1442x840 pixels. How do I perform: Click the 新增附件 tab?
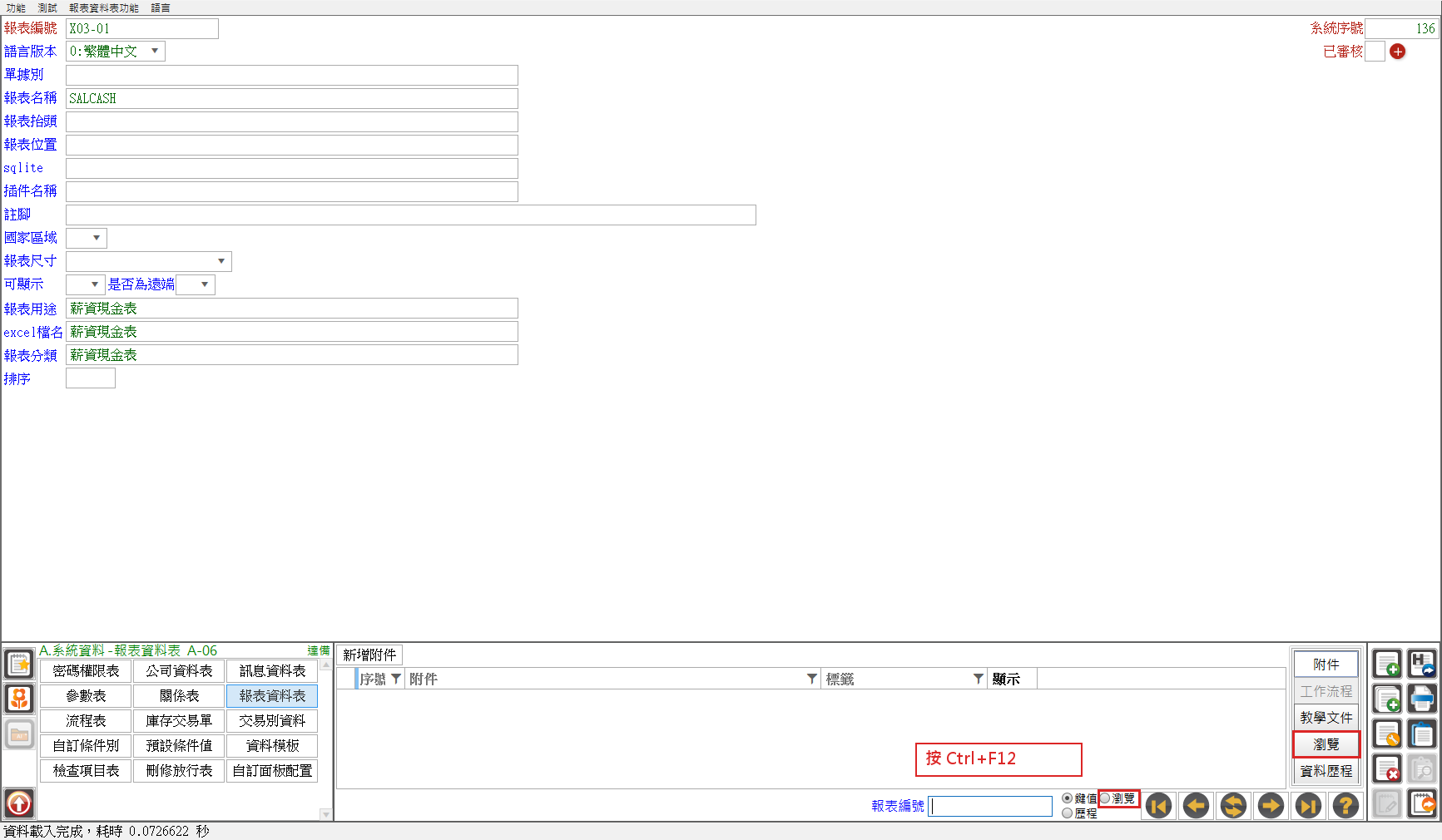tap(370, 655)
